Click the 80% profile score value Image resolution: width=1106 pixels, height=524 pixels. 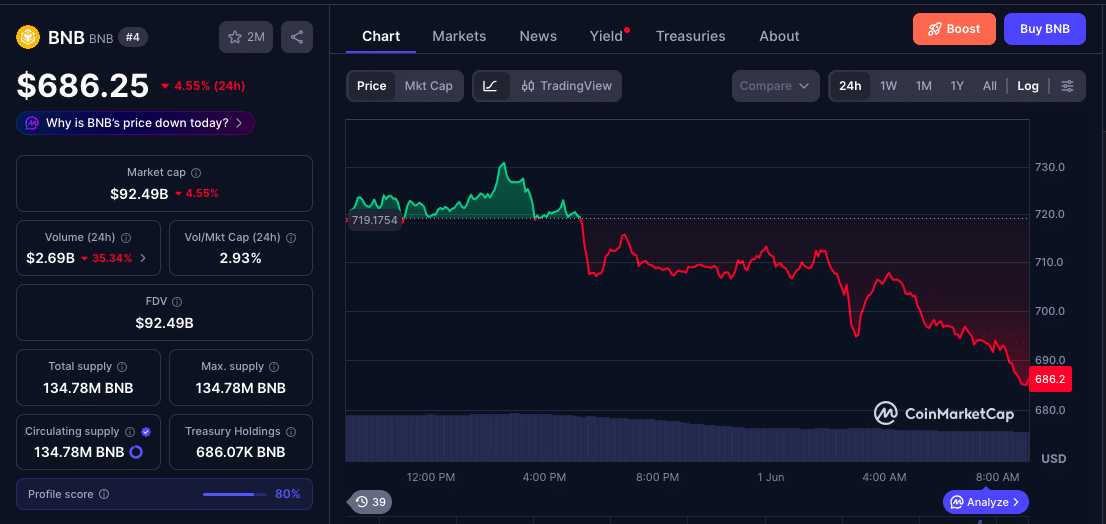click(288, 494)
